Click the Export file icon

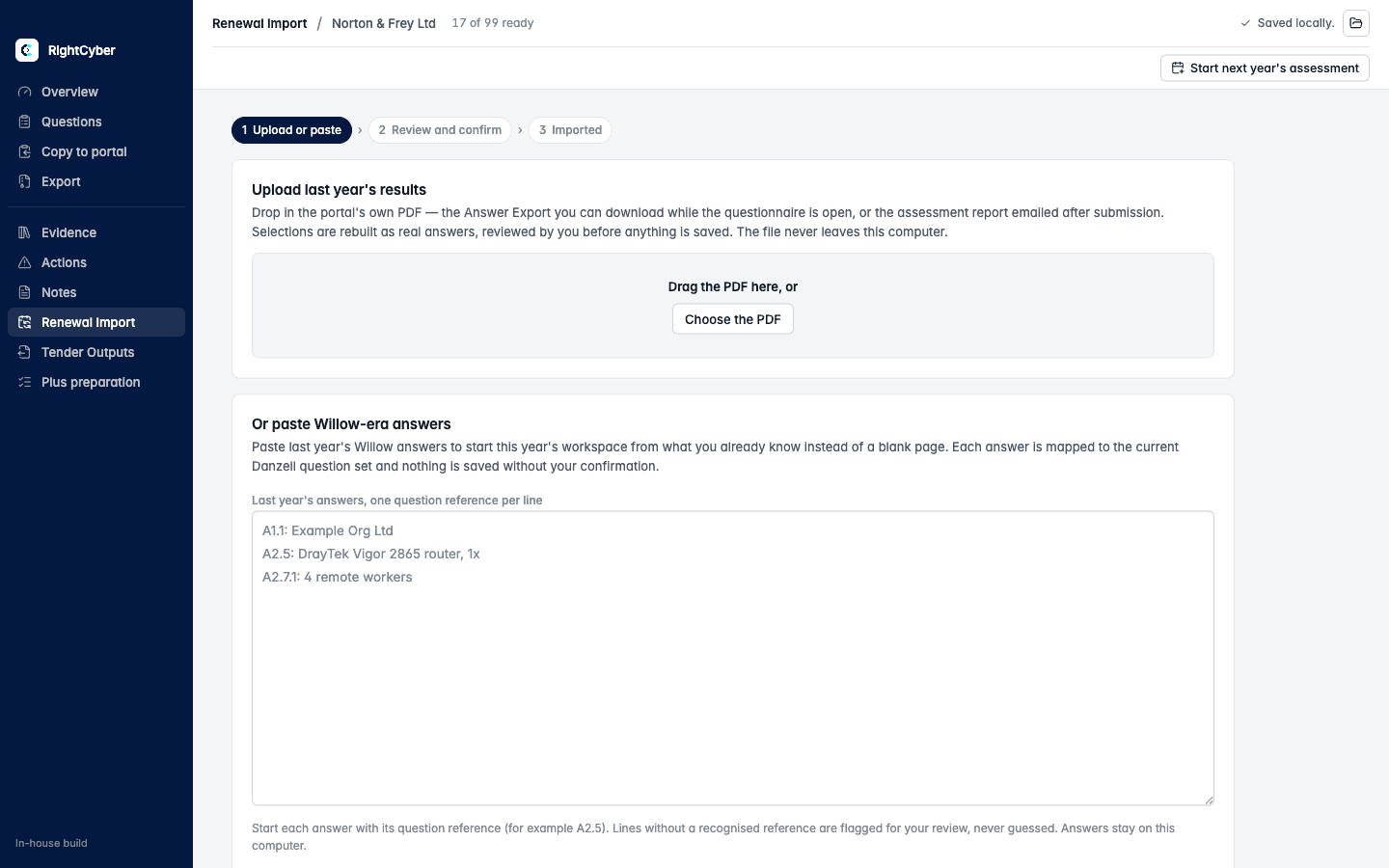click(x=25, y=181)
